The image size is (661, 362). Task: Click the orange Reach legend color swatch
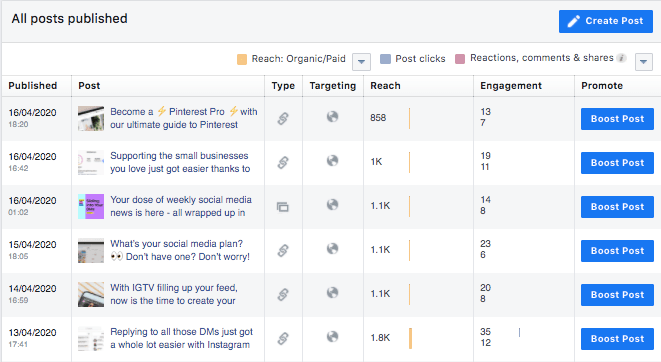click(x=242, y=59)
